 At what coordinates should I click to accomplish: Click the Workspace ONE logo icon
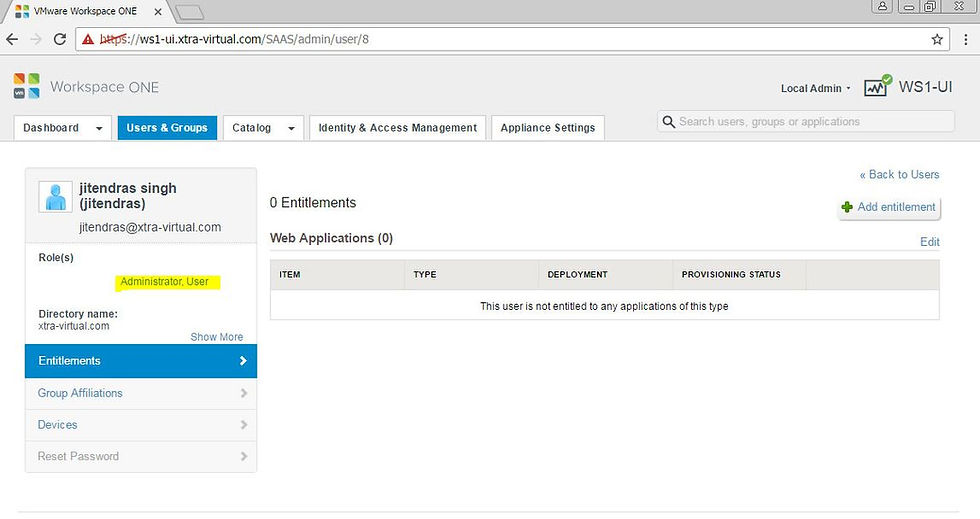pos(26,86)
